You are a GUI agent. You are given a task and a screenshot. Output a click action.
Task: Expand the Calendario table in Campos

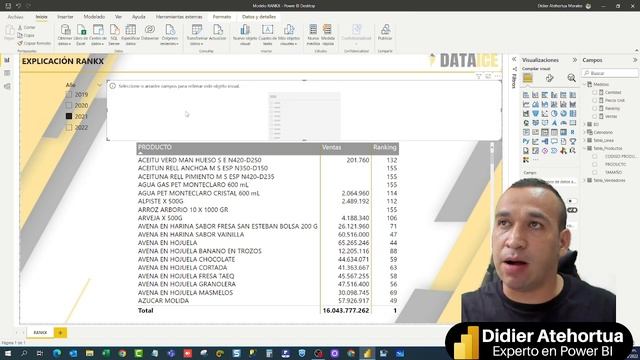[x=584, y=132]
